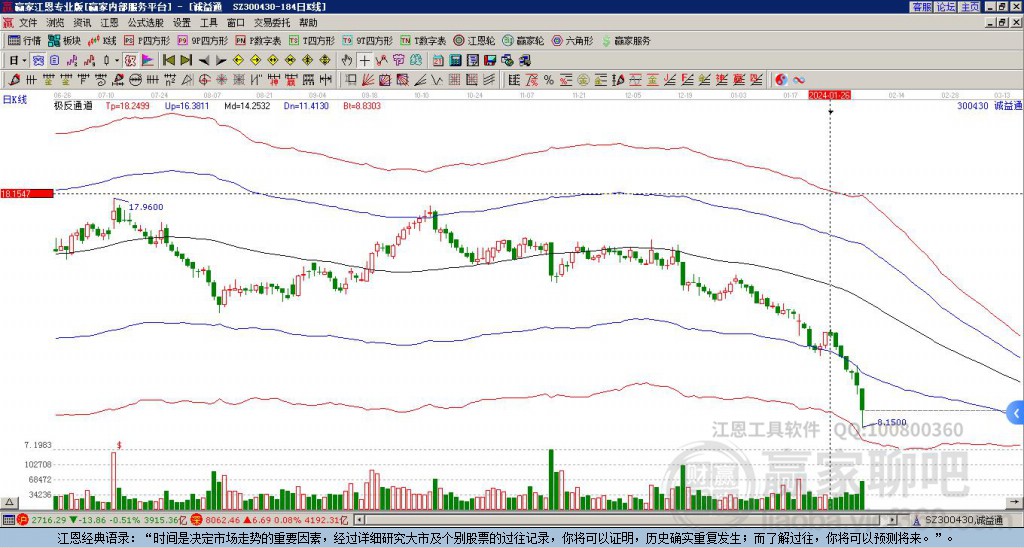
Task: Jump to last bar with green skip-forward icon
Action: [186, 61]
